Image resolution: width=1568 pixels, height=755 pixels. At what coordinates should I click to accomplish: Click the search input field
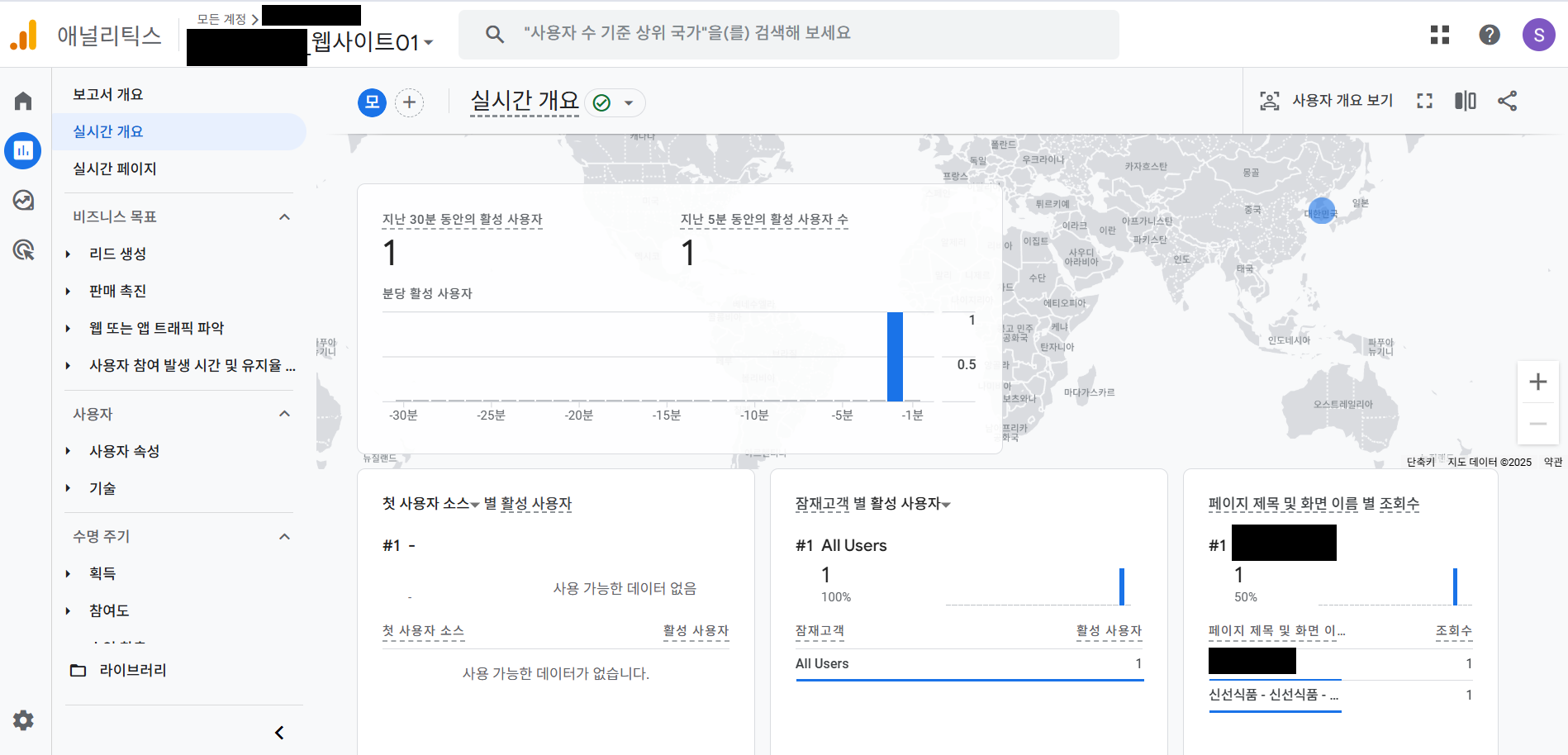789,34
